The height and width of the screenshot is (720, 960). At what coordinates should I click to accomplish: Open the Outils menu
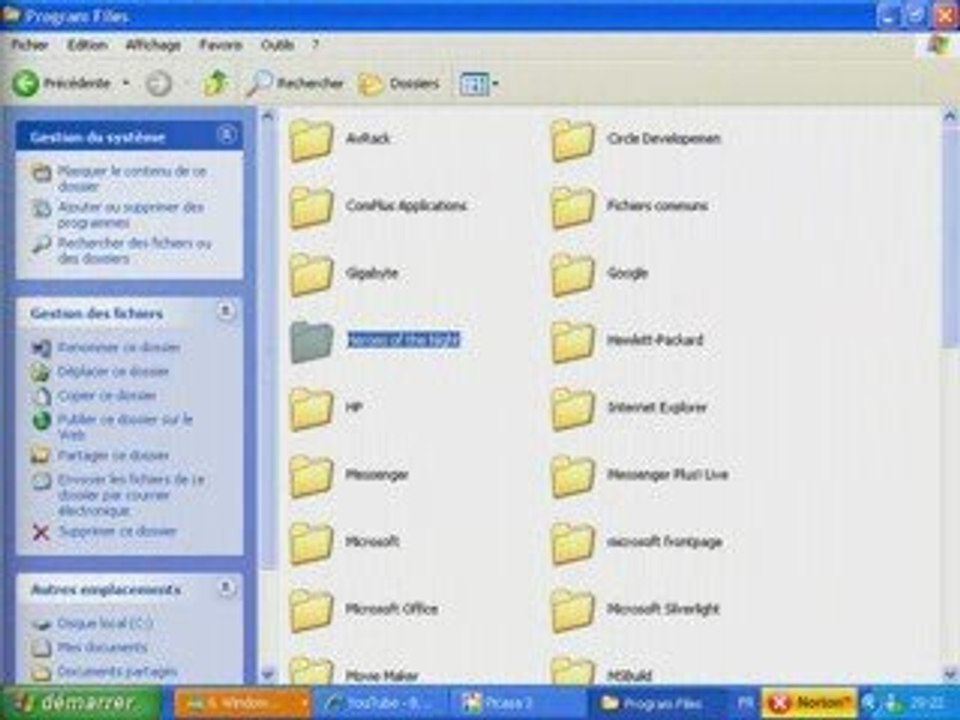[x=277, y=45]
